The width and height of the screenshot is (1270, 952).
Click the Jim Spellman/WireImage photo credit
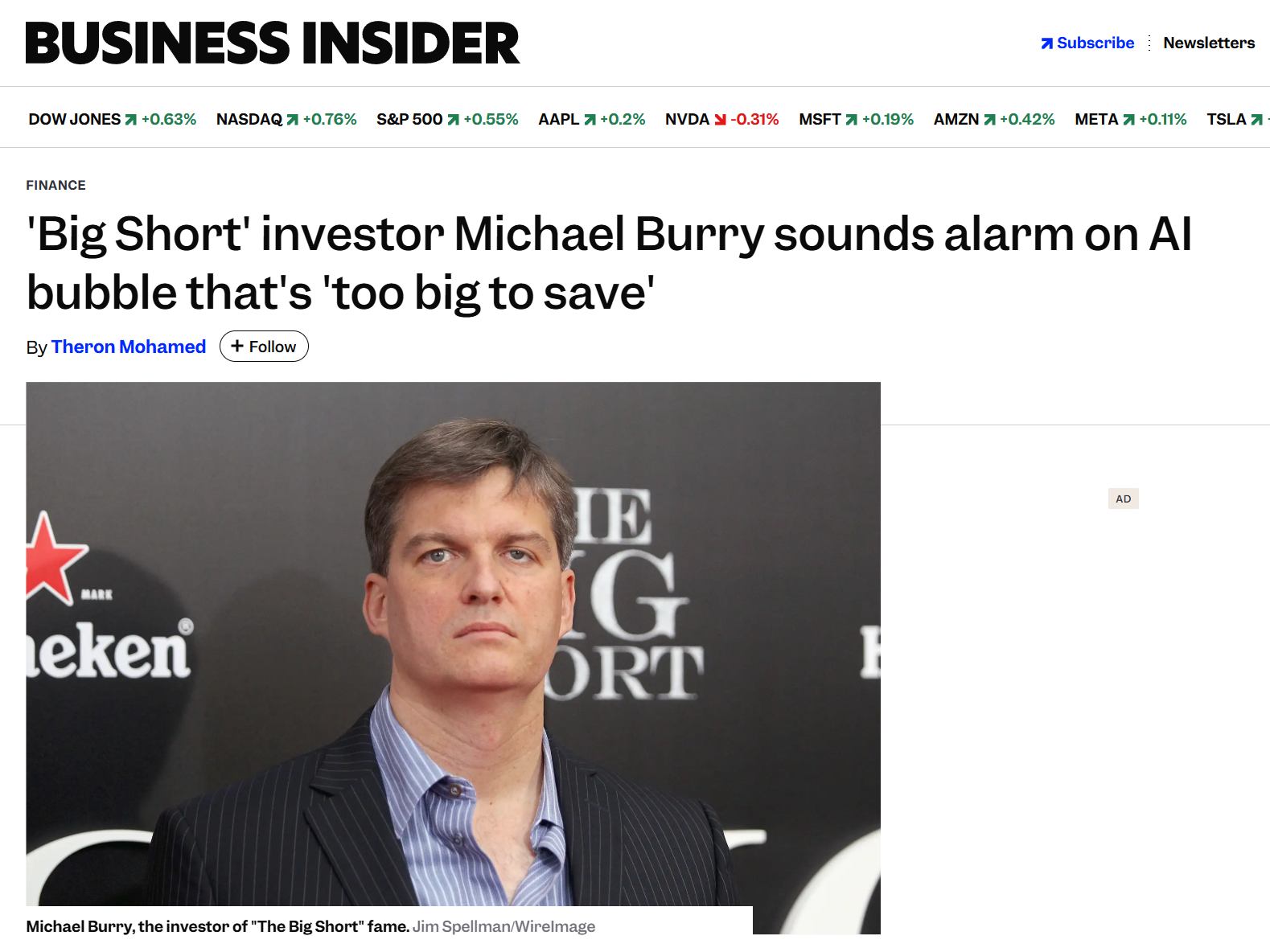503,926
